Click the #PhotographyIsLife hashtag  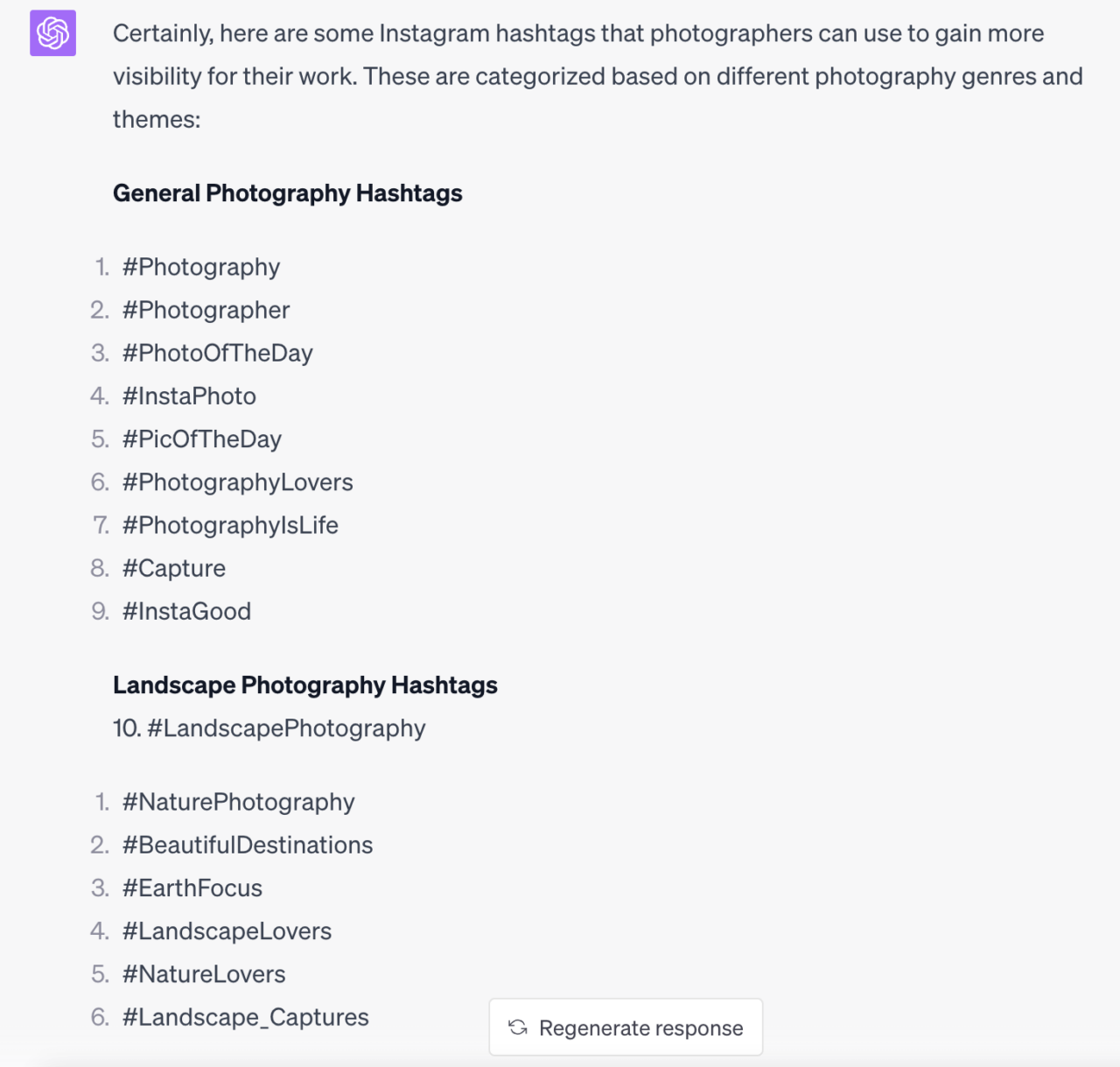click(x=230, y=525)
